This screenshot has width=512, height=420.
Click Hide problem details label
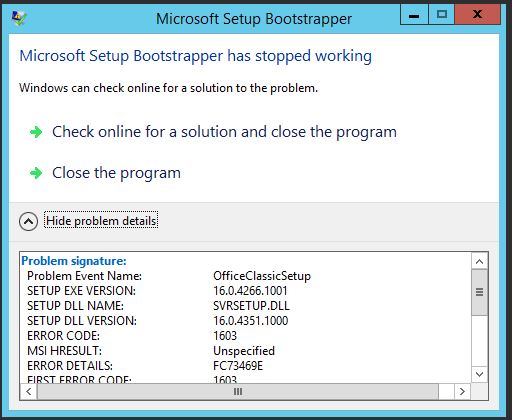click(101, 221)
